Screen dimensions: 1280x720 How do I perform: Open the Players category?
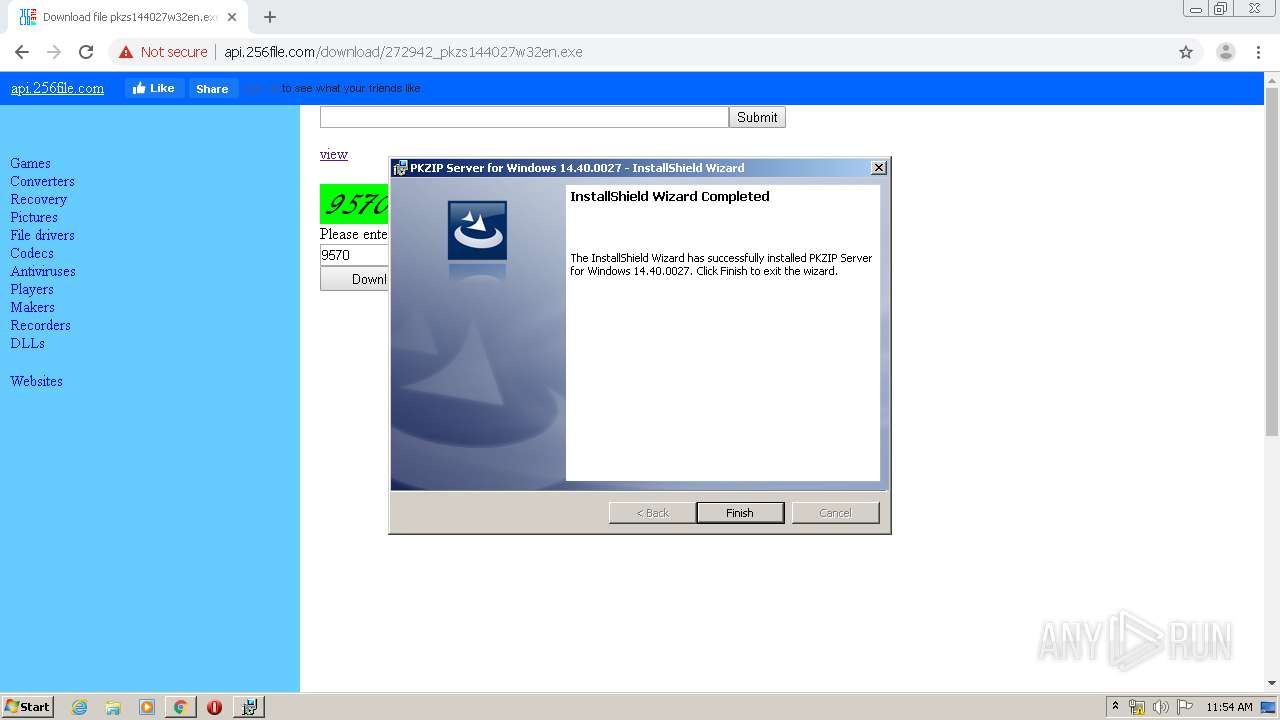click(32, 289)
